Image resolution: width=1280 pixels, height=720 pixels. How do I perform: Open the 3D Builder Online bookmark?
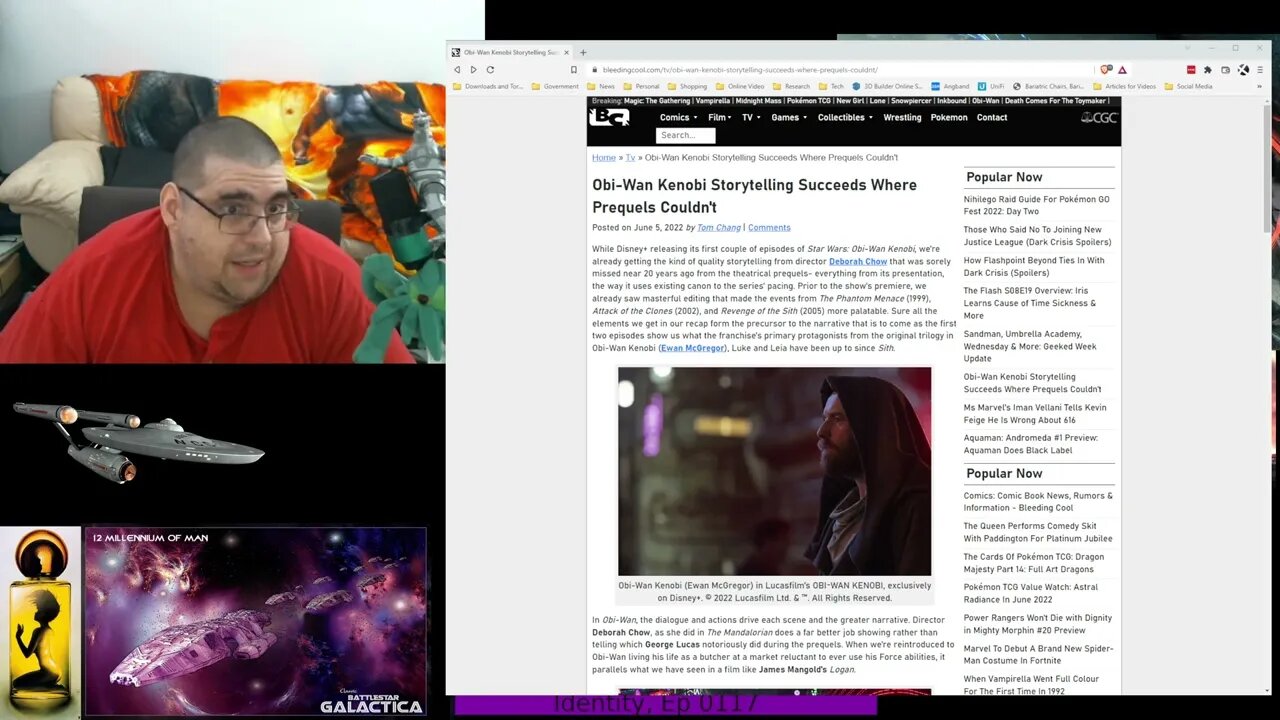click(887, 86)
